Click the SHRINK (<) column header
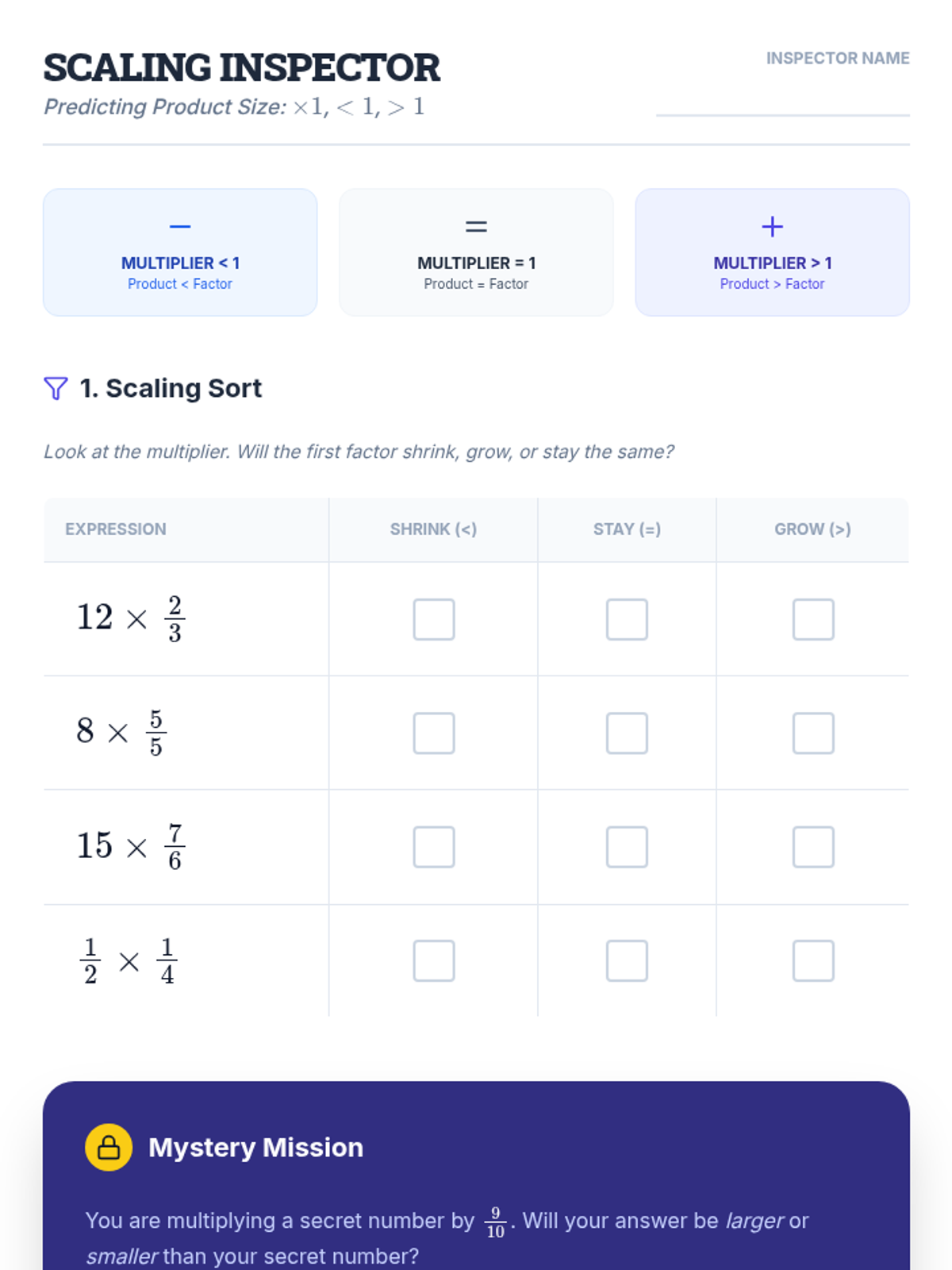Screen dimensions: 952x1270 (433, 529)
